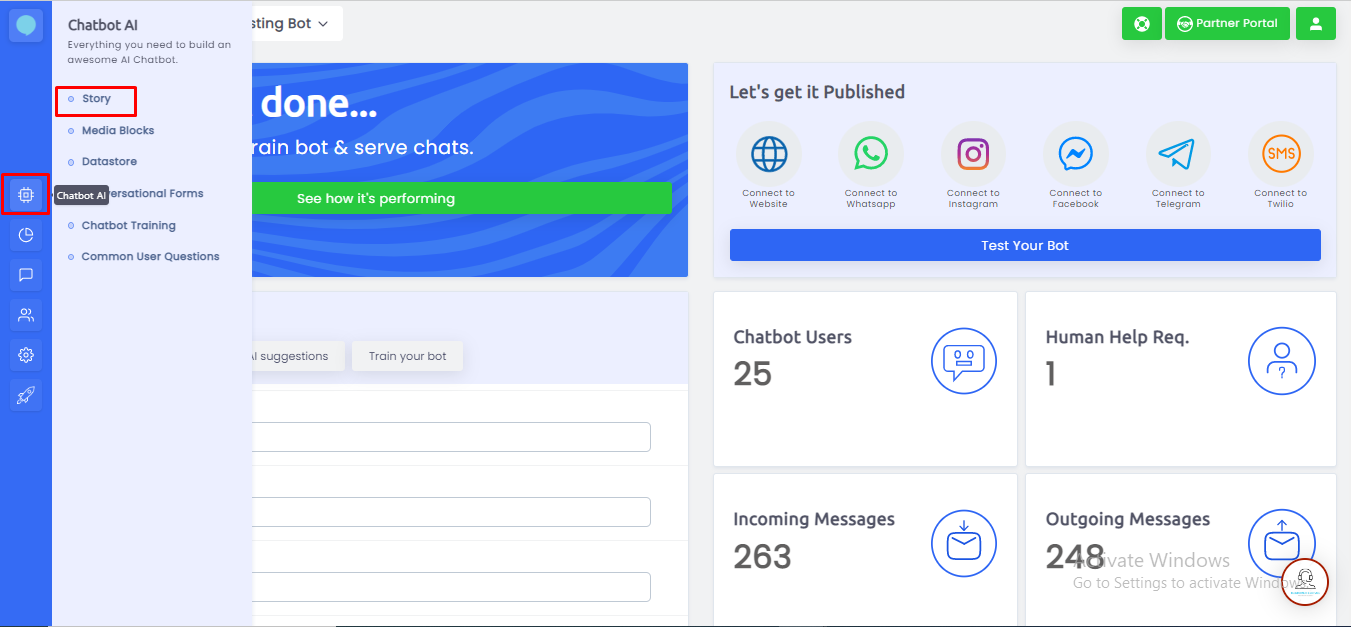This screenshot has width=1351, height=627.
Task: Select Story from the Chatbot AI menu
Action: click(96, 99)
